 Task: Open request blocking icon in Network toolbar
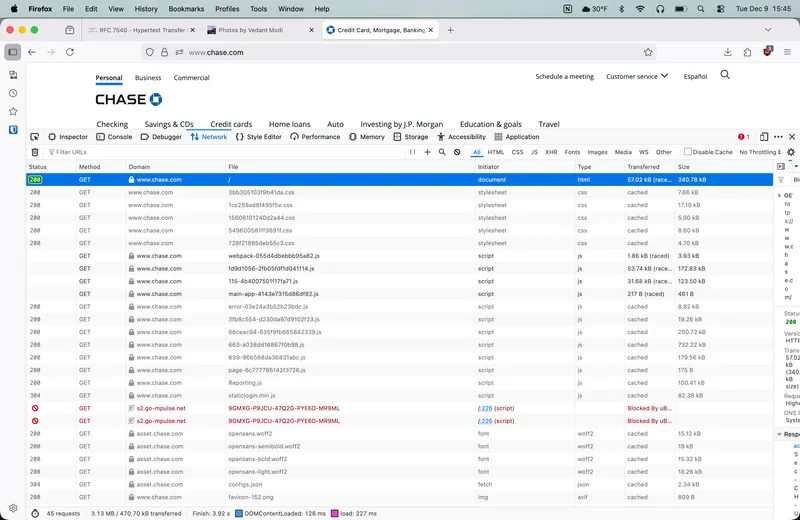coord(457,152)
